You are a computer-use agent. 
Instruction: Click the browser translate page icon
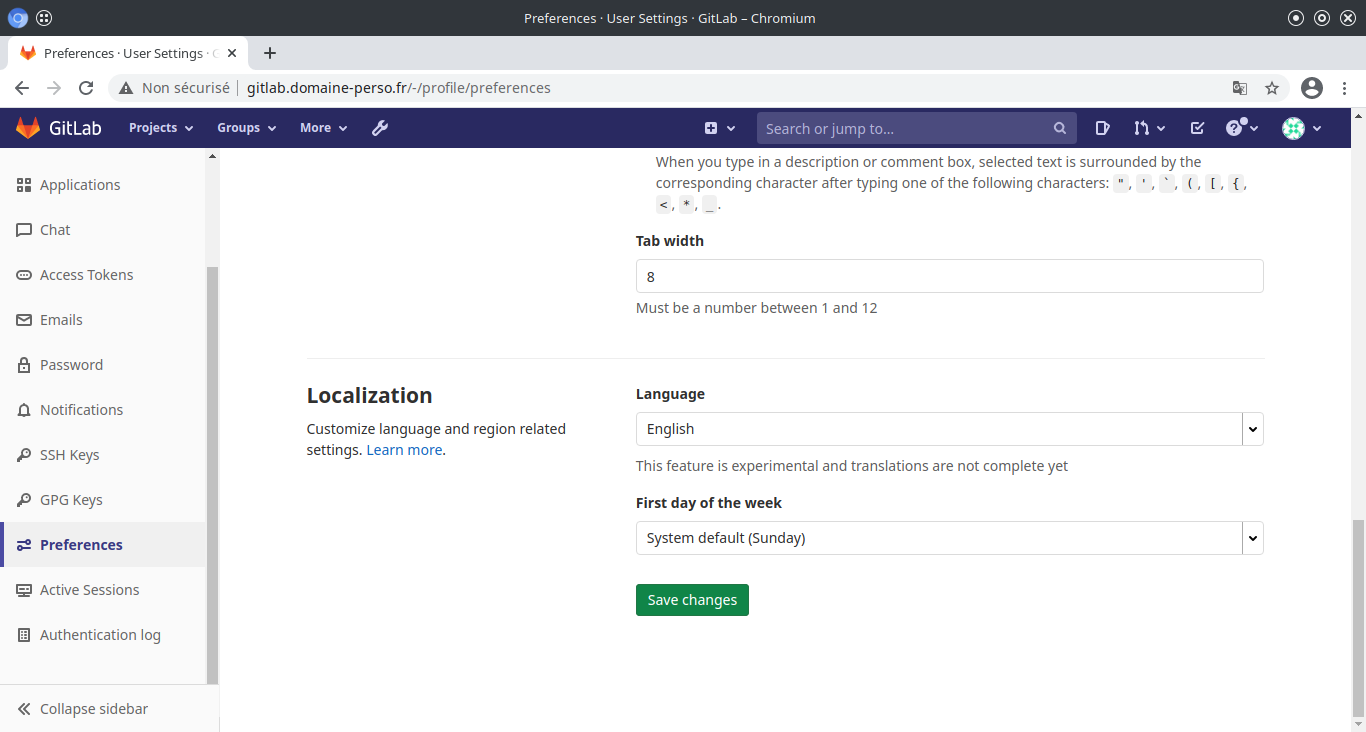tap(1240, 88)
